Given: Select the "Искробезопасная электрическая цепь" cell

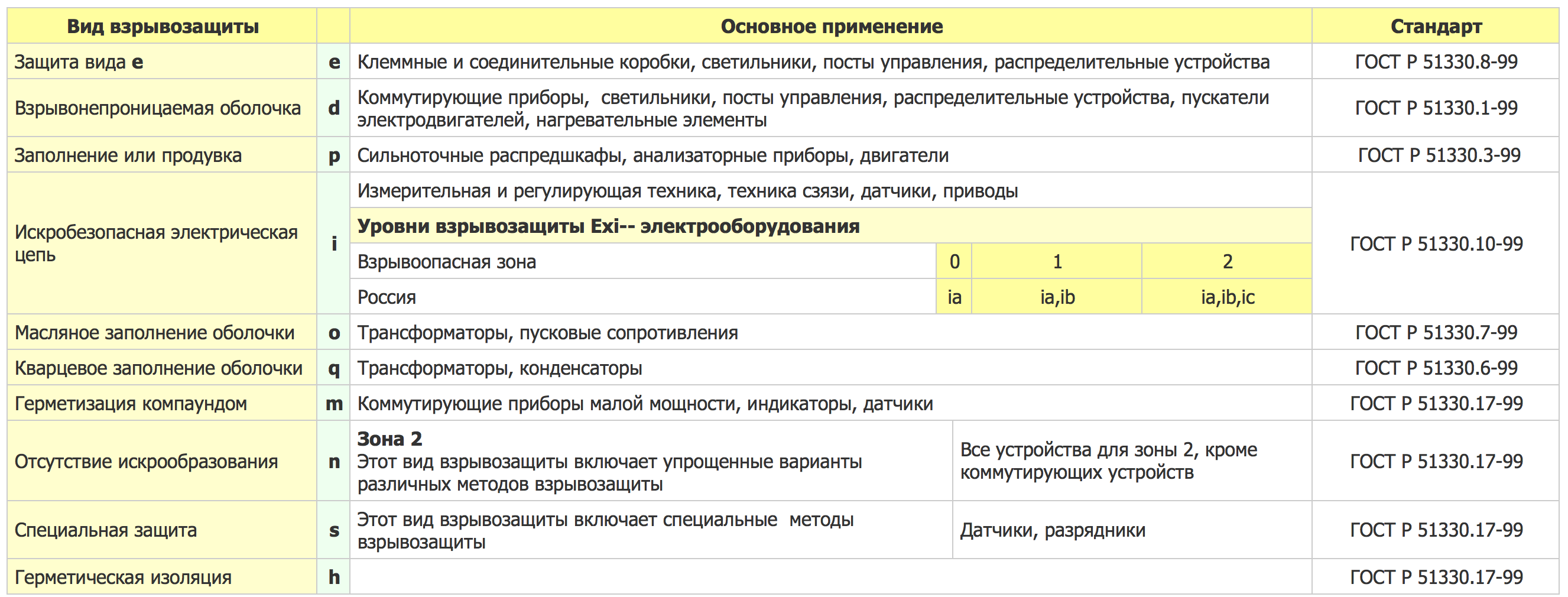Looking at the screenshot, I should [156, 243].
